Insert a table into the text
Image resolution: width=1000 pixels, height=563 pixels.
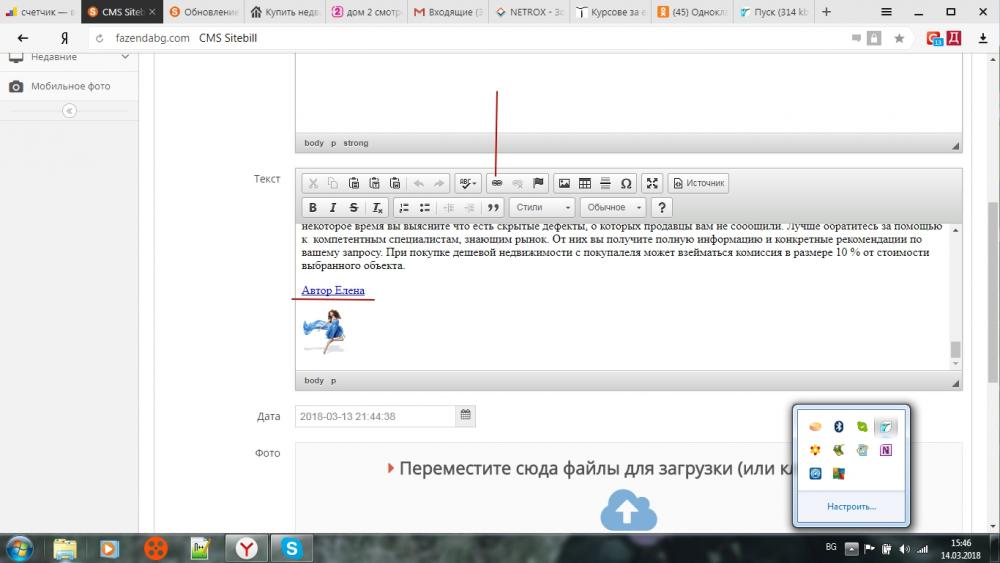coord(585,183)
